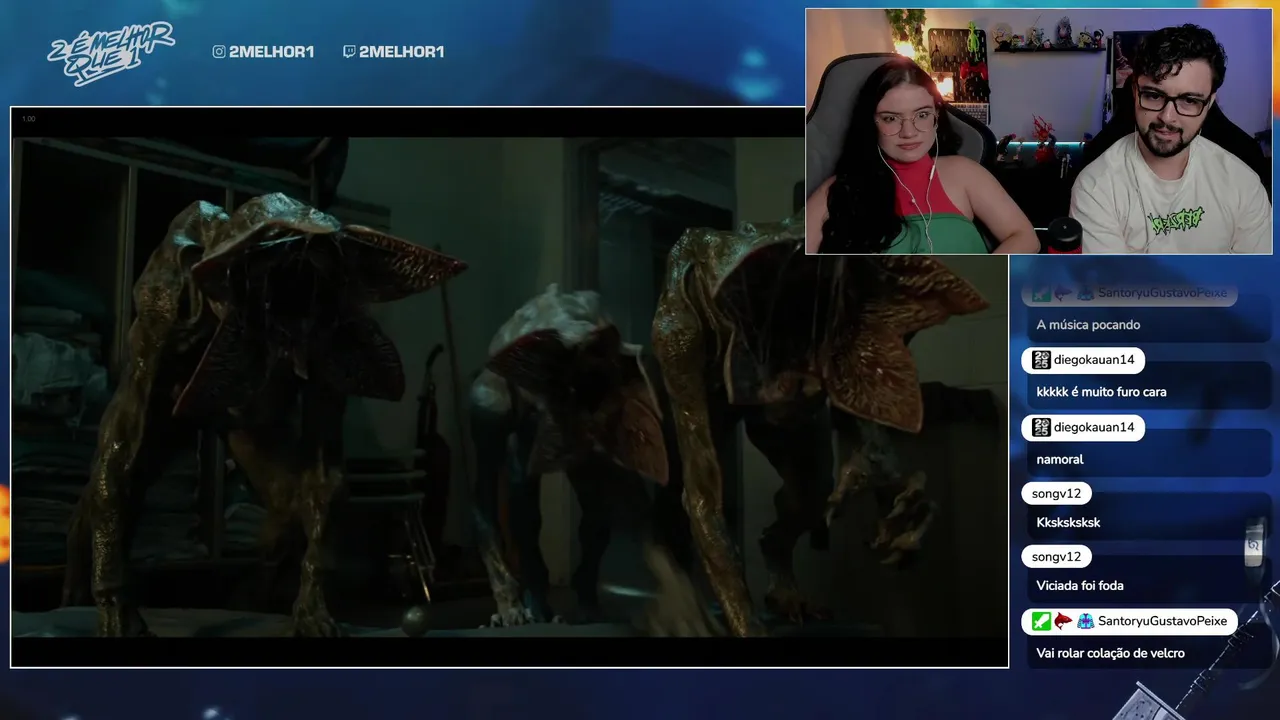Open the Instagram handle 2MELHOR1 text
Viewport: 1280px width, 720px height.
[271, 52]
